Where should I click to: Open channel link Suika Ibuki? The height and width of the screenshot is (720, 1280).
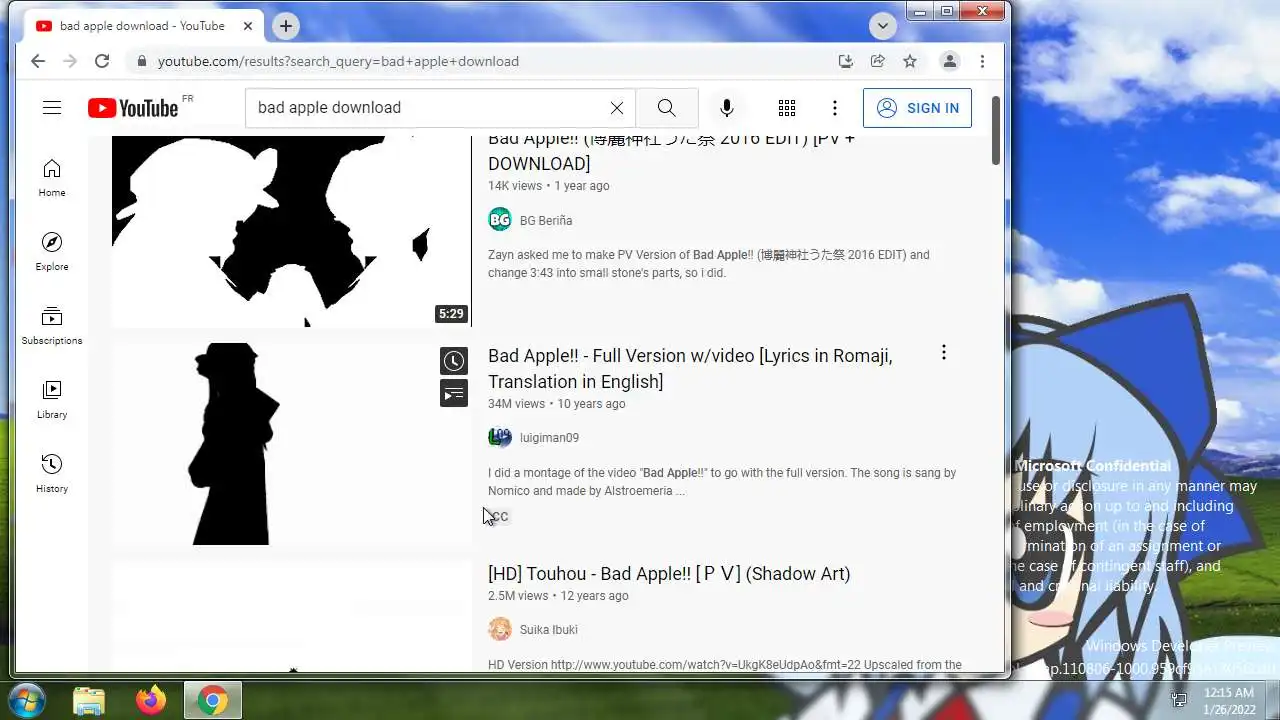tap(548, 629)
